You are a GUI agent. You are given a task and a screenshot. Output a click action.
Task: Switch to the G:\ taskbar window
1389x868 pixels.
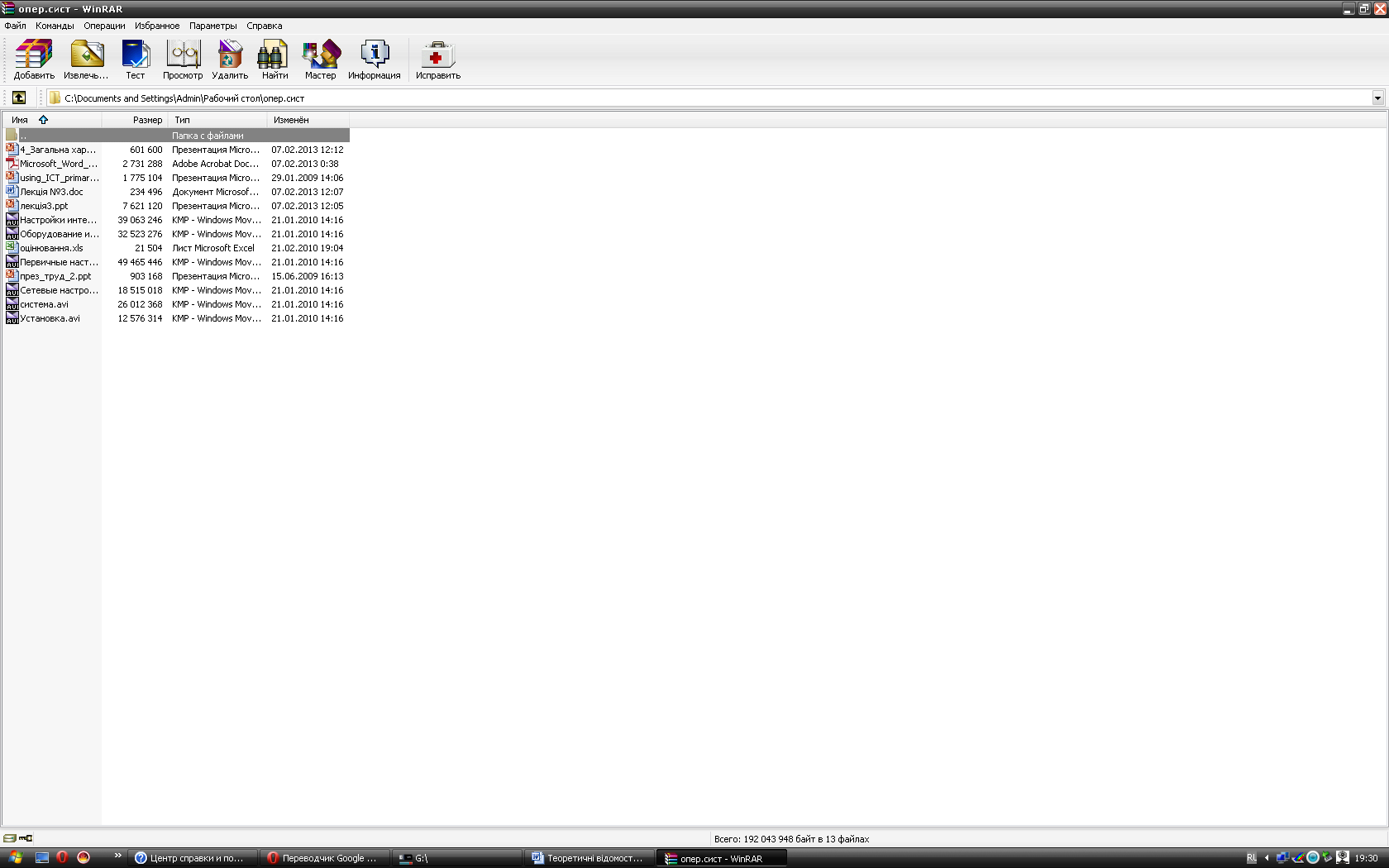[x=457, y=858]
